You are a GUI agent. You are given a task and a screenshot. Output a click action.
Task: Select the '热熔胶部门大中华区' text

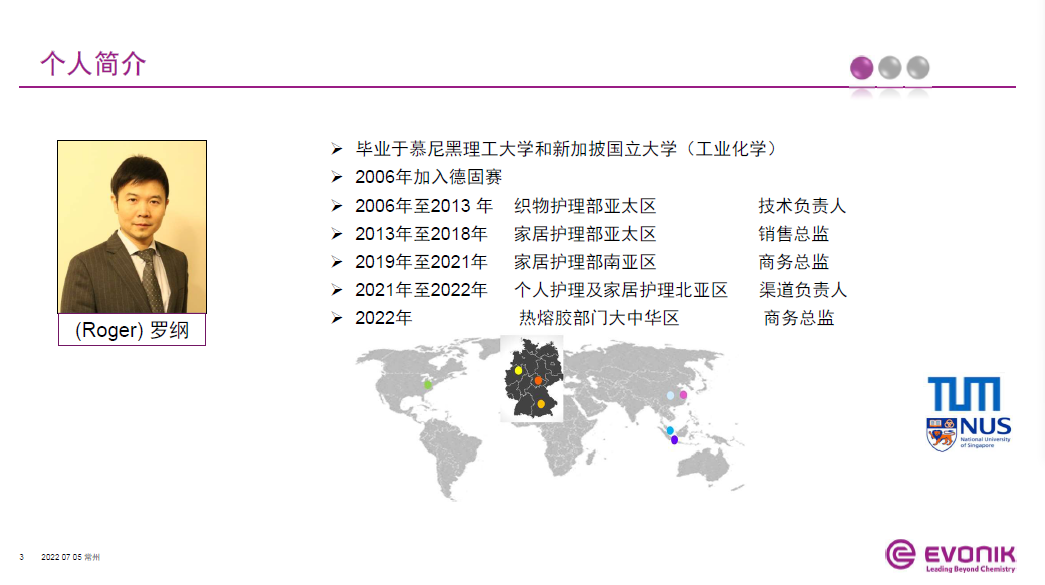[x=598, y=318]
